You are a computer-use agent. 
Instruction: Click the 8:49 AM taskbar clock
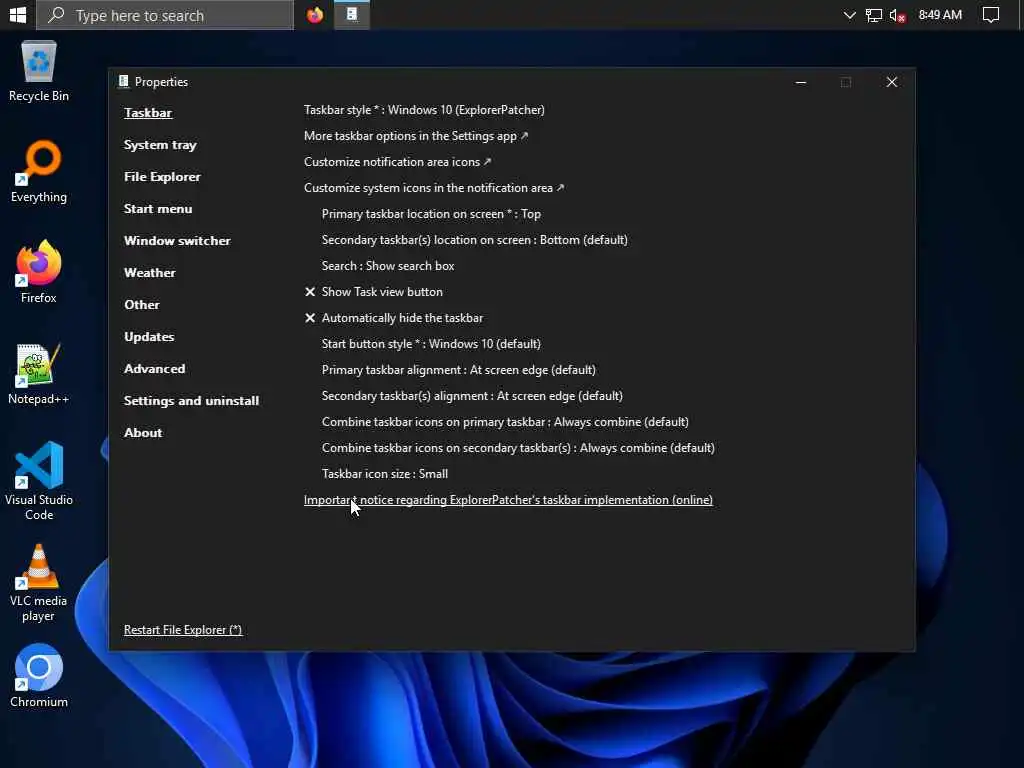(940, 14)
